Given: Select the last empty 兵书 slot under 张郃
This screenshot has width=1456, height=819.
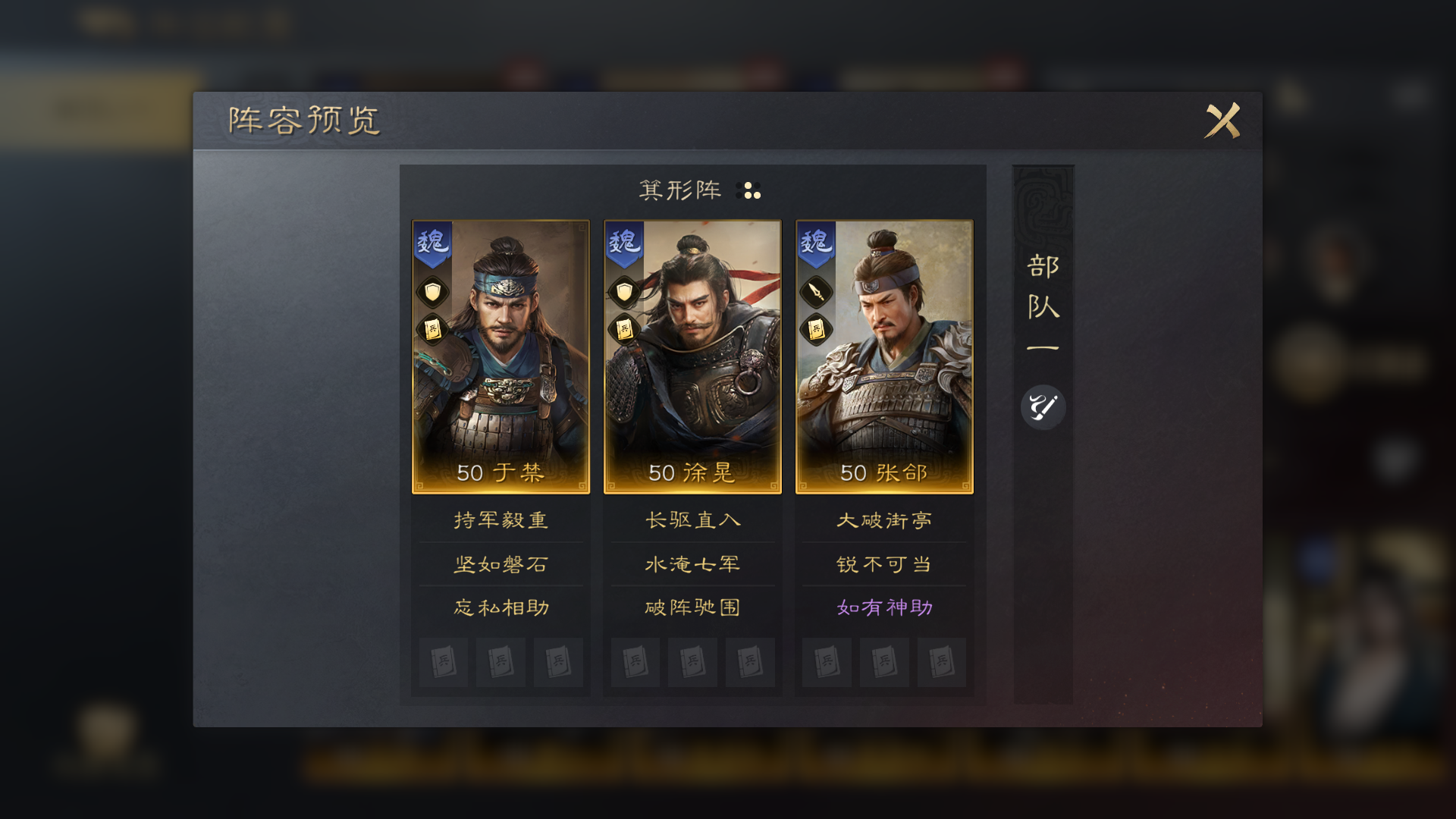Looking at the screenshot, I should 941,662.
